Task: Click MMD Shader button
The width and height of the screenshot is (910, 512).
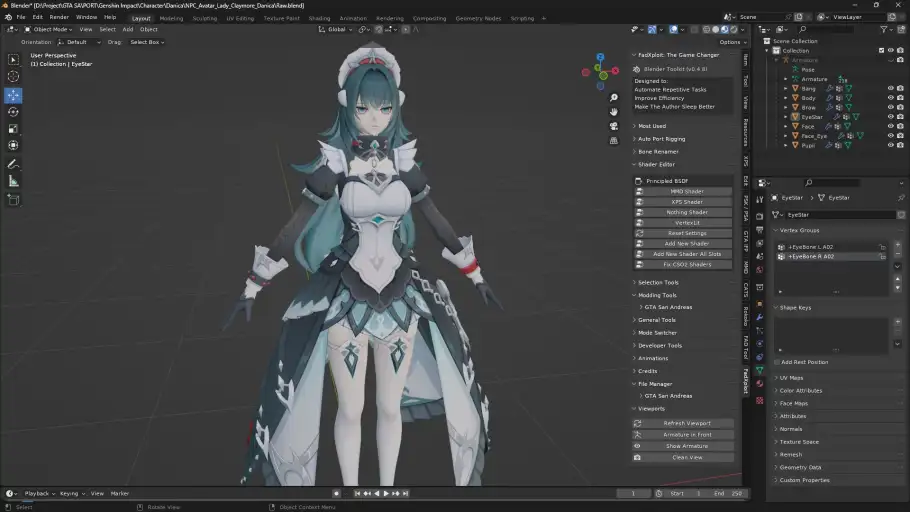Action: pos(682,192)
